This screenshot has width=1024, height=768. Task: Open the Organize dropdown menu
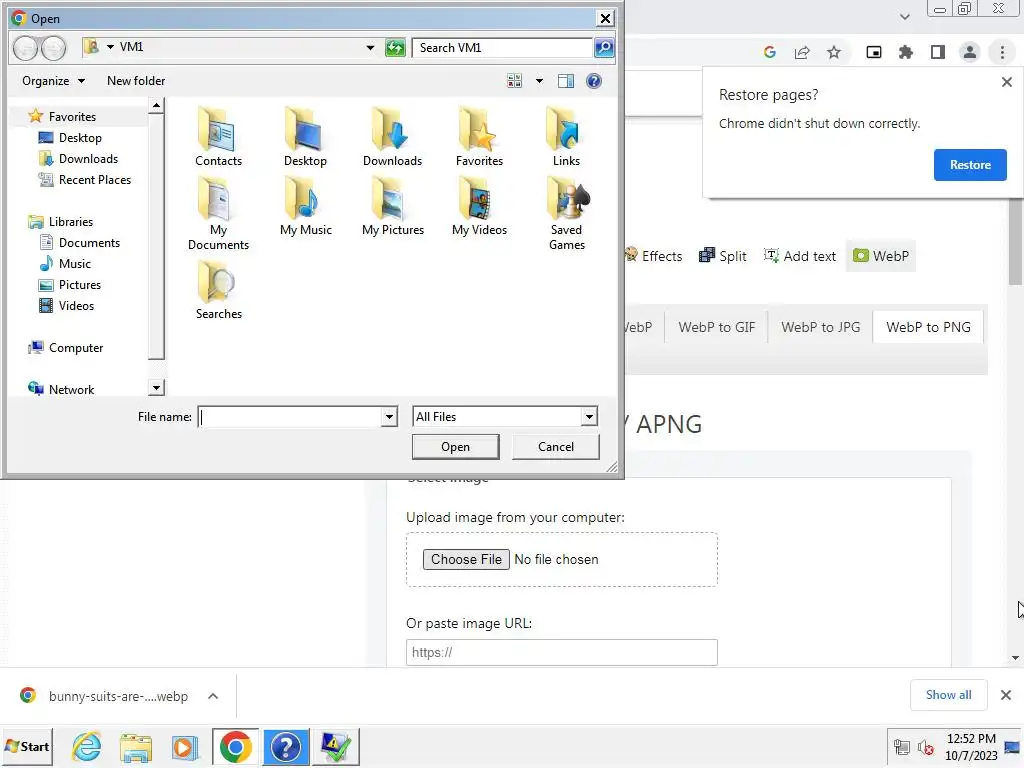[x=54, y=81]
